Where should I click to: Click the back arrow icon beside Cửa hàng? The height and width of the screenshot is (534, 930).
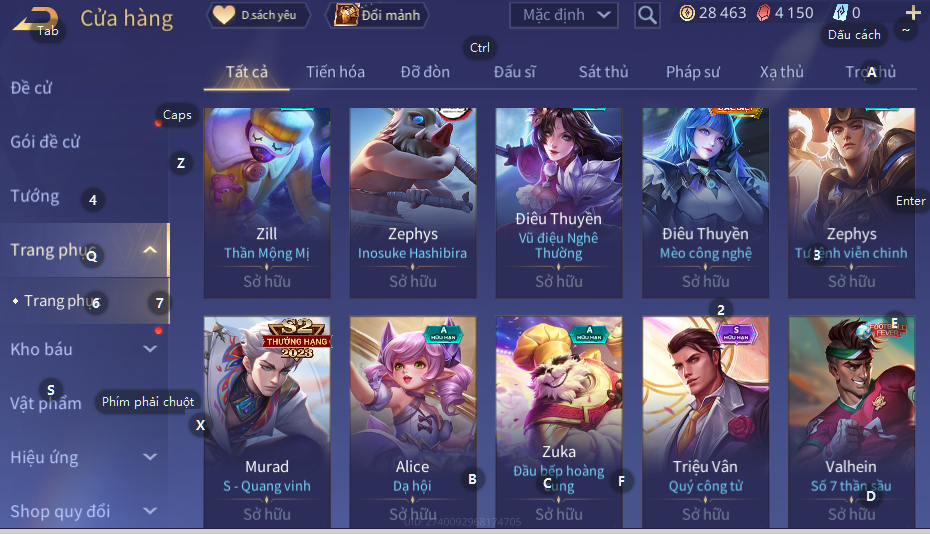coord(36,19)
